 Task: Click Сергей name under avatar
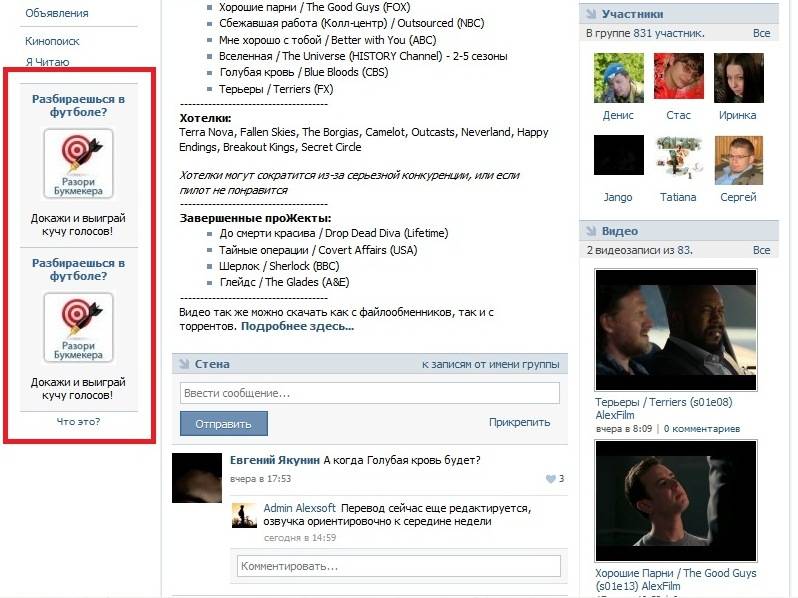(x=738, y=197)
